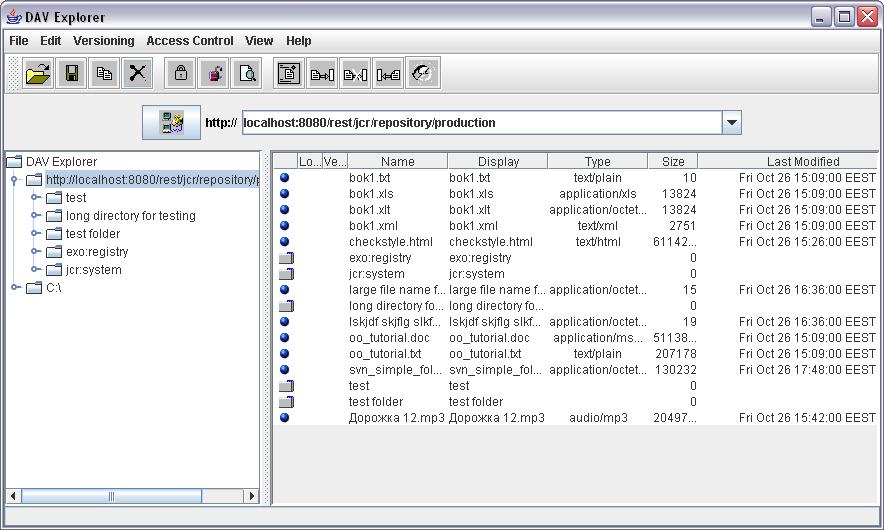Select the checkstyle.html file row

coord(390,242)
